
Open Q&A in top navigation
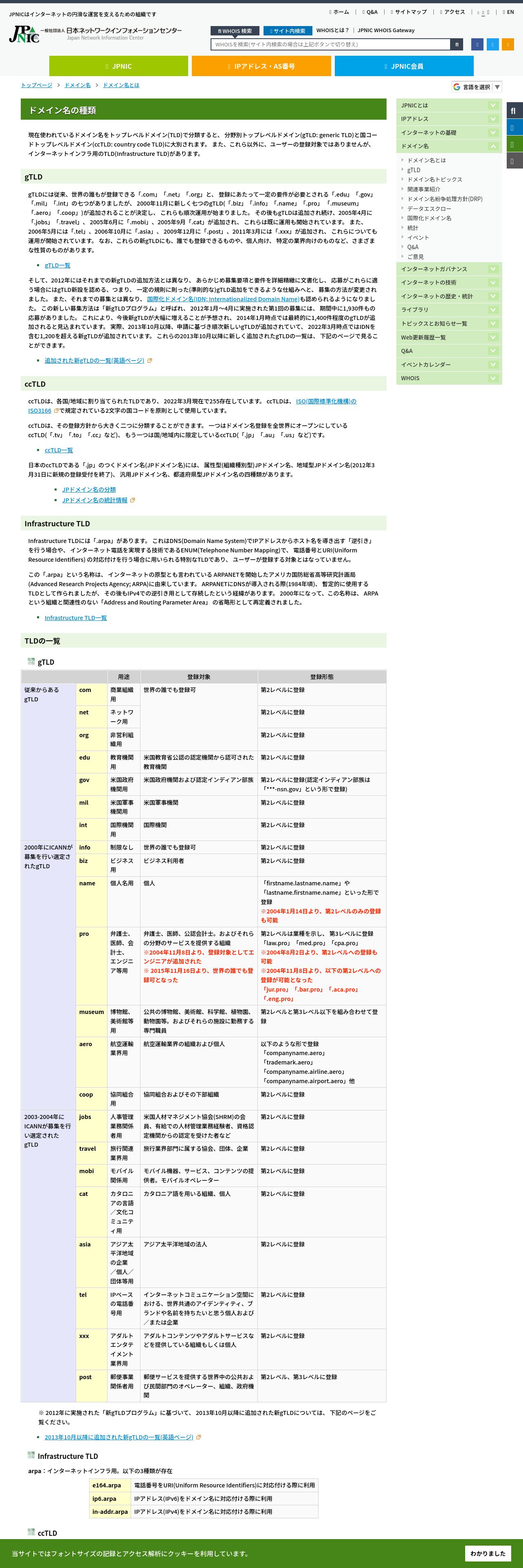coord(370,12)
